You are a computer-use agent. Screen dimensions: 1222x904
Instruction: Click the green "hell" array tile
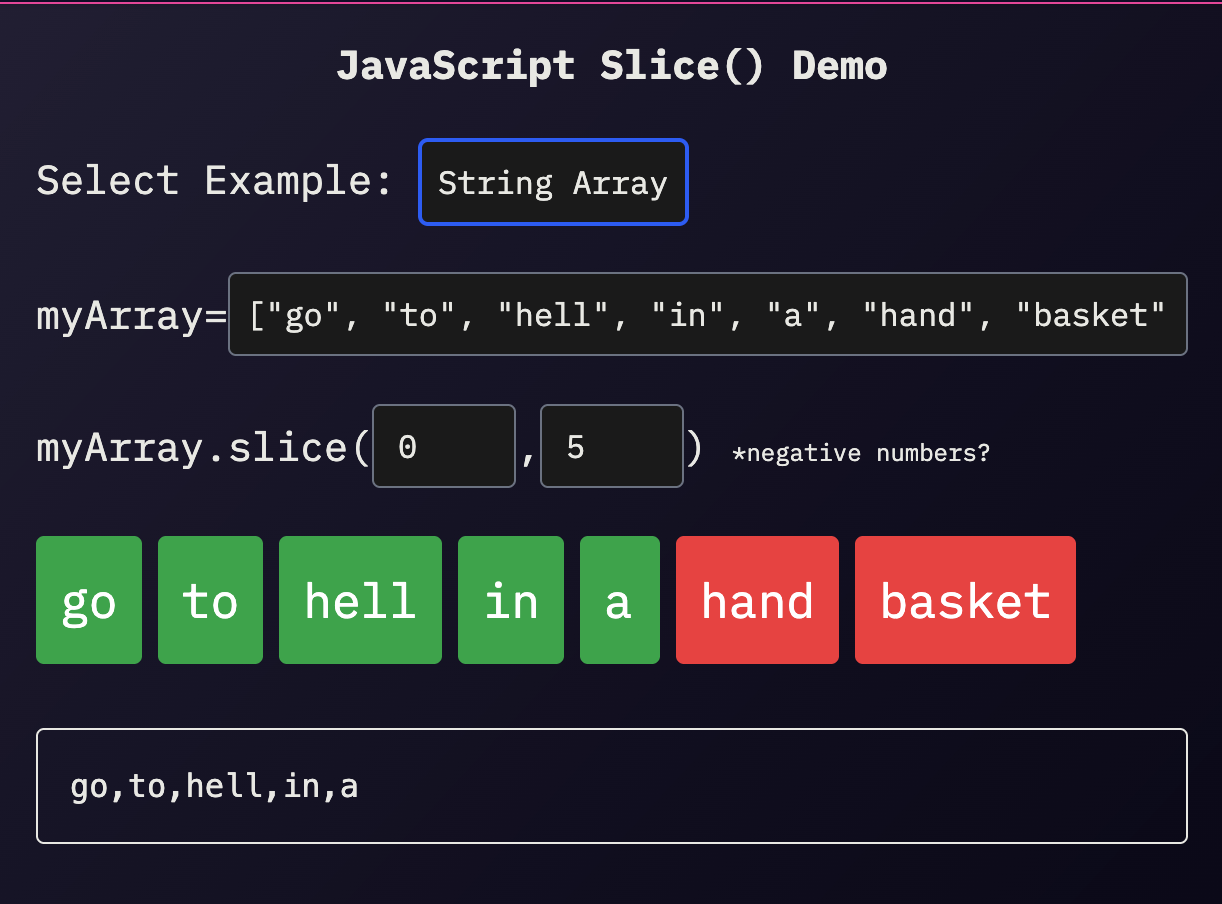[360, 600]
